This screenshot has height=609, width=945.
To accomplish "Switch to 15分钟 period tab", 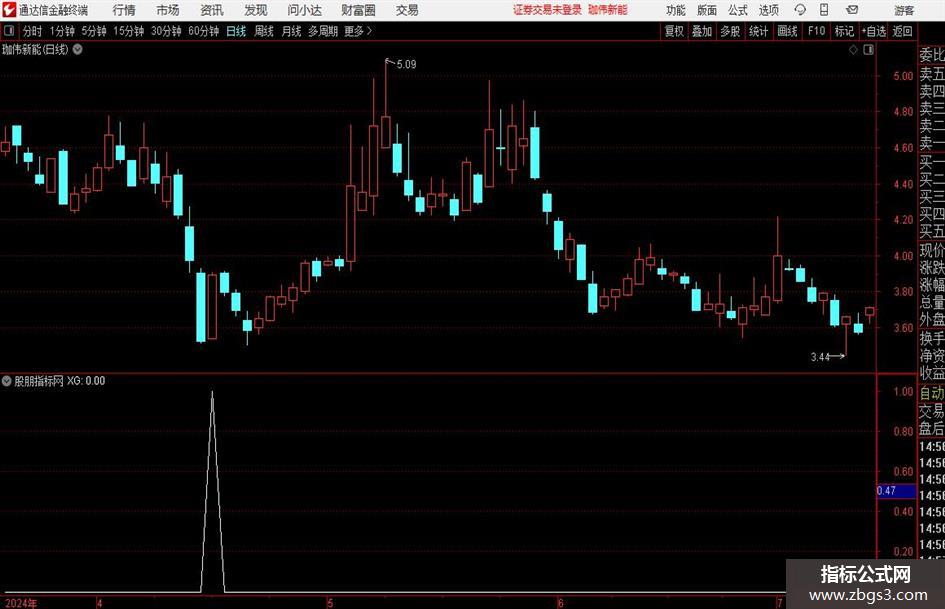I will coord(128,31).
